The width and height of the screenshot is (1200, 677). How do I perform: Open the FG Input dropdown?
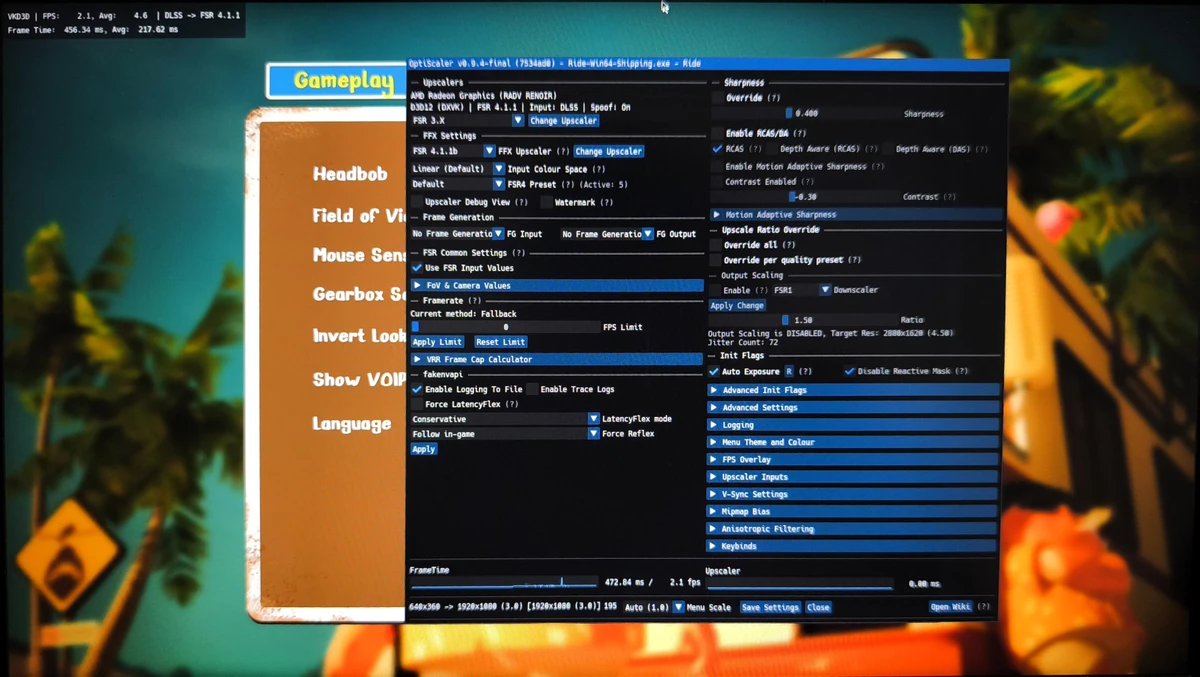pos(457,234)
